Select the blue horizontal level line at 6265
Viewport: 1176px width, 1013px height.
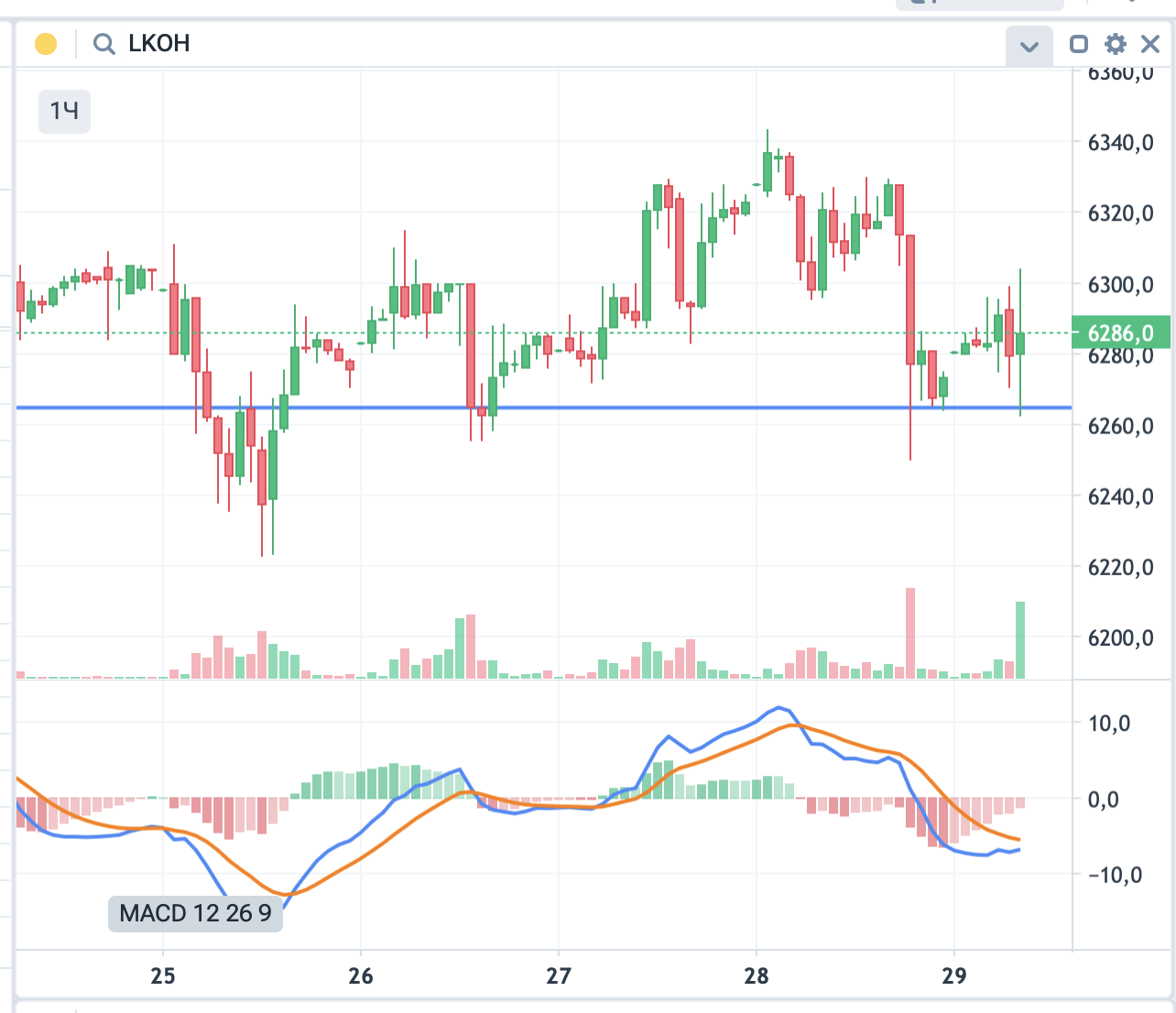tap(544, 408)
